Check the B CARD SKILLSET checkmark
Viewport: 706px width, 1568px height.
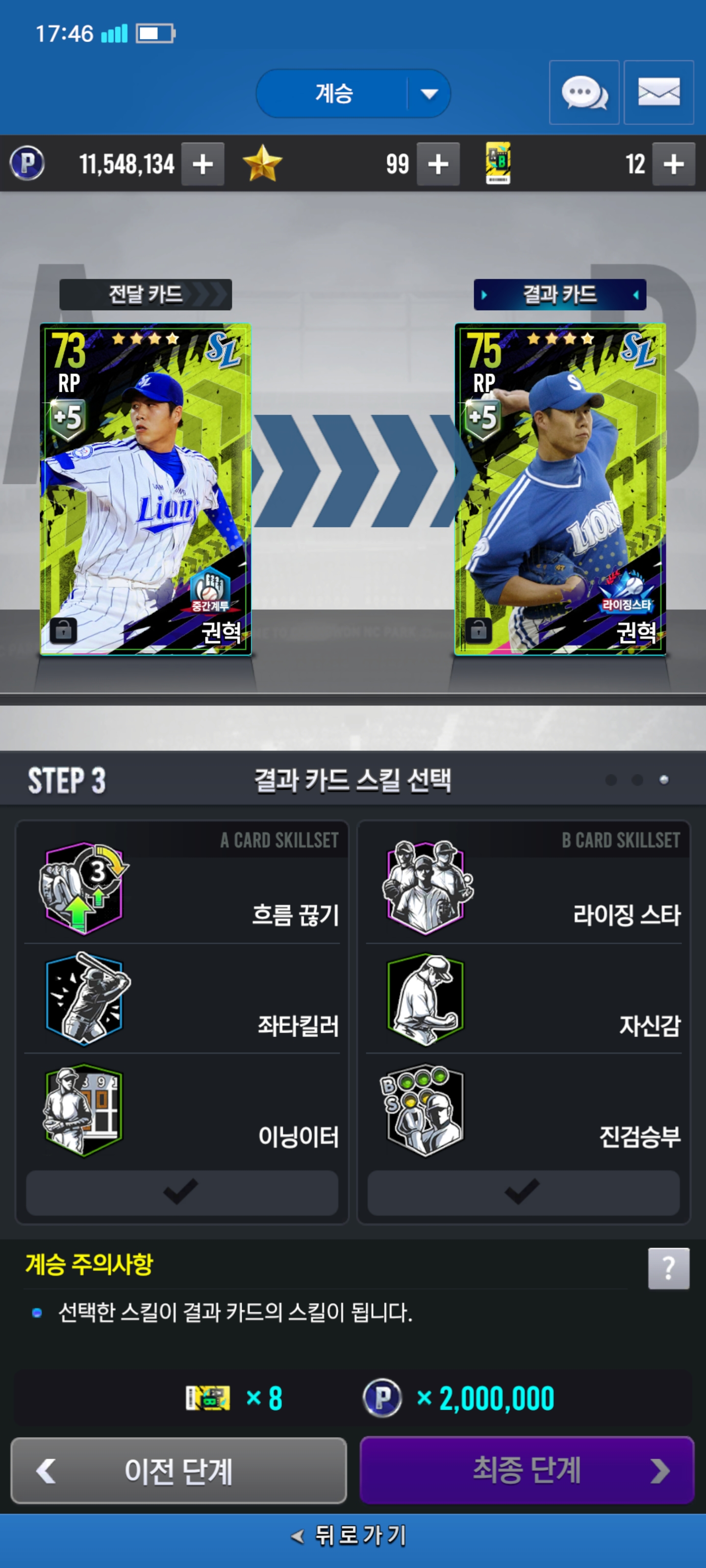point(523,1193)
